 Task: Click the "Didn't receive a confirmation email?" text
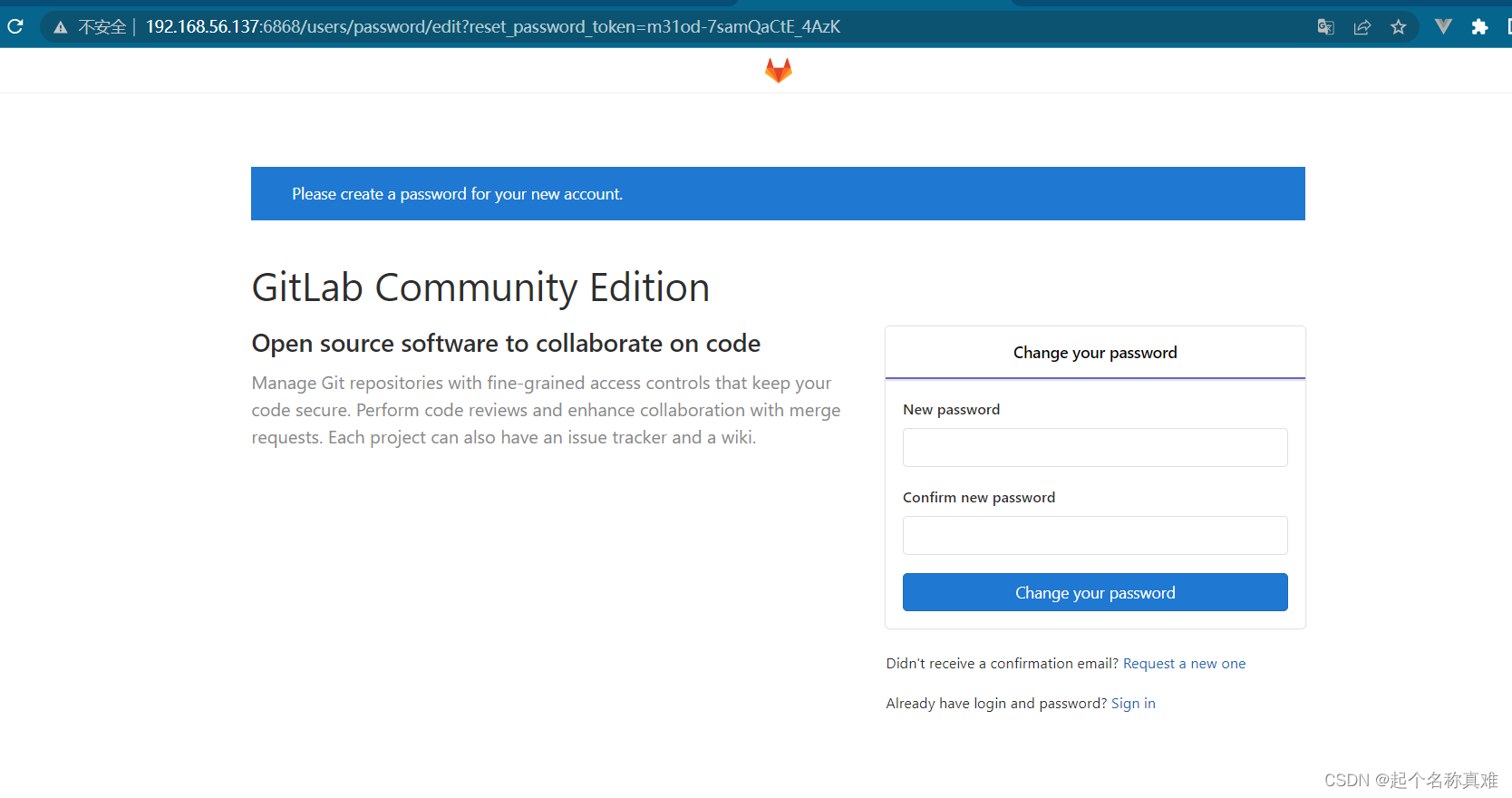[1002, 664]
